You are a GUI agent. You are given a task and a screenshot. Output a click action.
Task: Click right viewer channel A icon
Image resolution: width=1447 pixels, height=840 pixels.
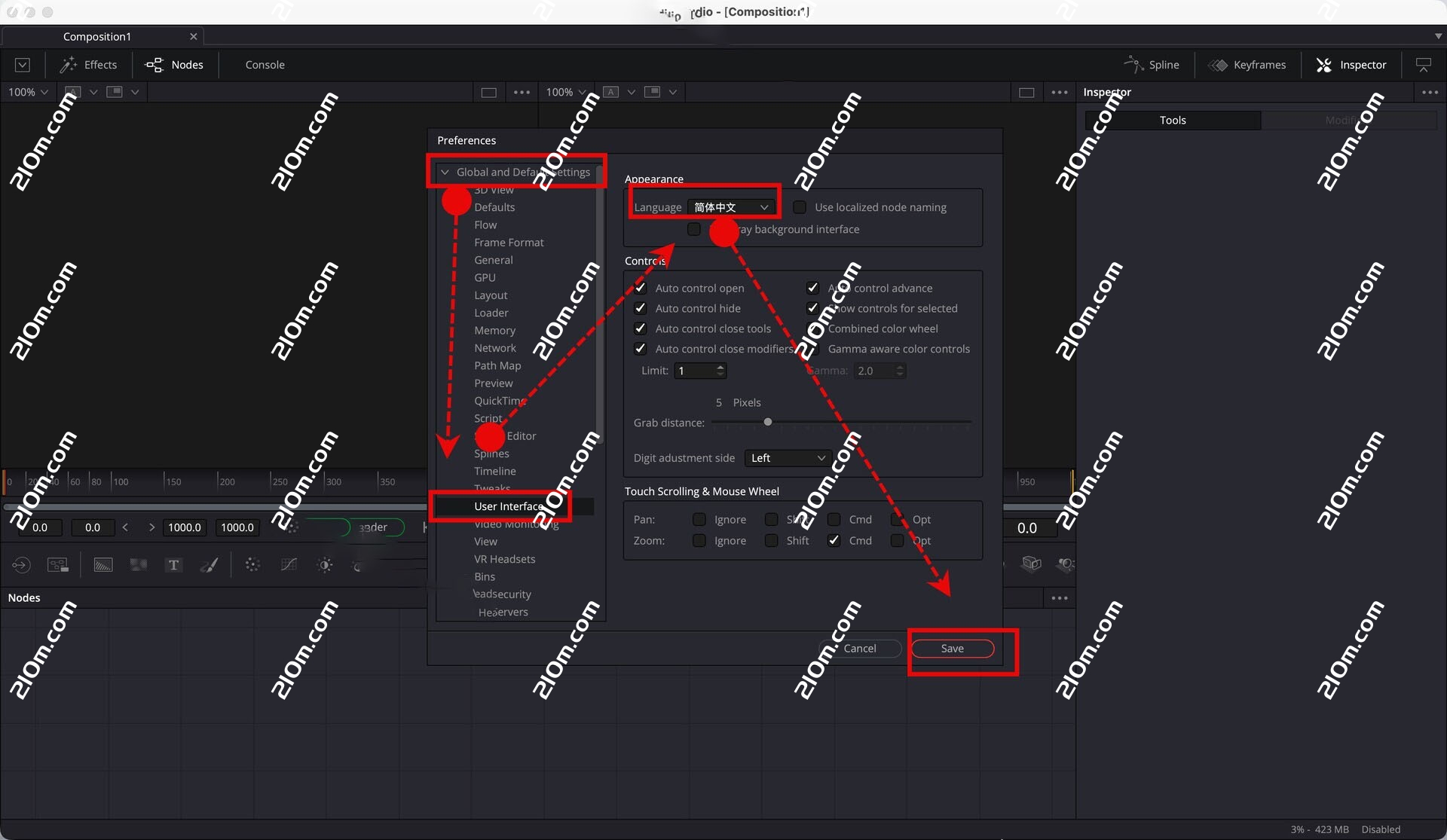click(611, 92)
